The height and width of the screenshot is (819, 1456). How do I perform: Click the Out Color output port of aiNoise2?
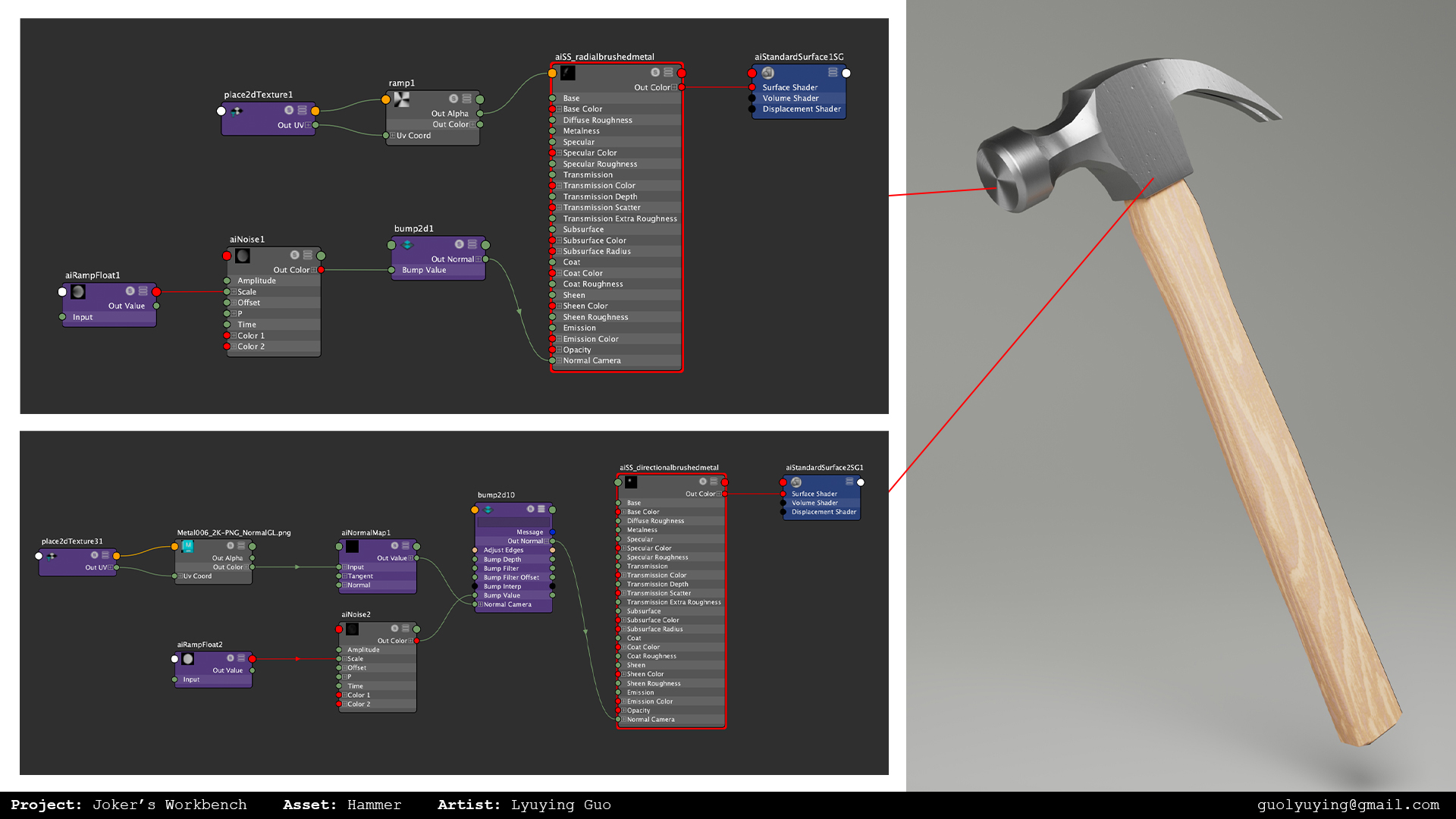tap(417, 641)
